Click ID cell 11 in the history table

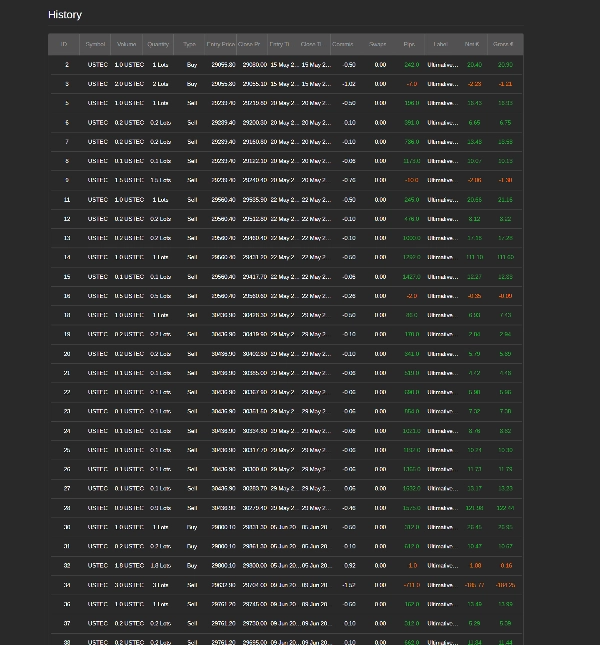[67, 200]
